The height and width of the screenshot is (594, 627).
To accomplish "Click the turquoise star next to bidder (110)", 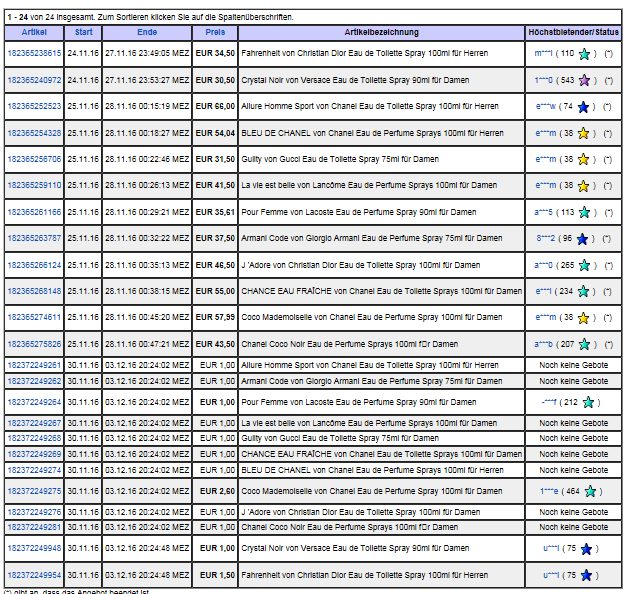I will 584,54.
